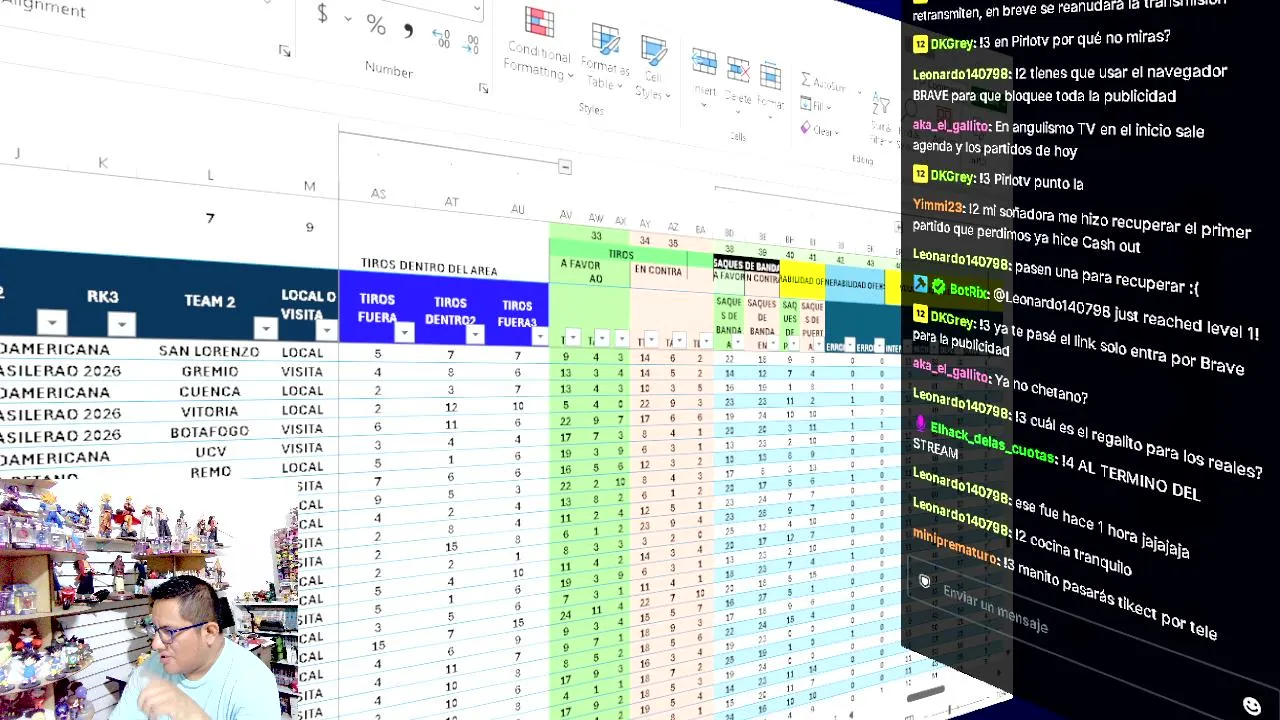Viewport: 1280px width, 720px height.
Task: Open Yimmi23's chat profile
Action: click(x=937, y=206)
